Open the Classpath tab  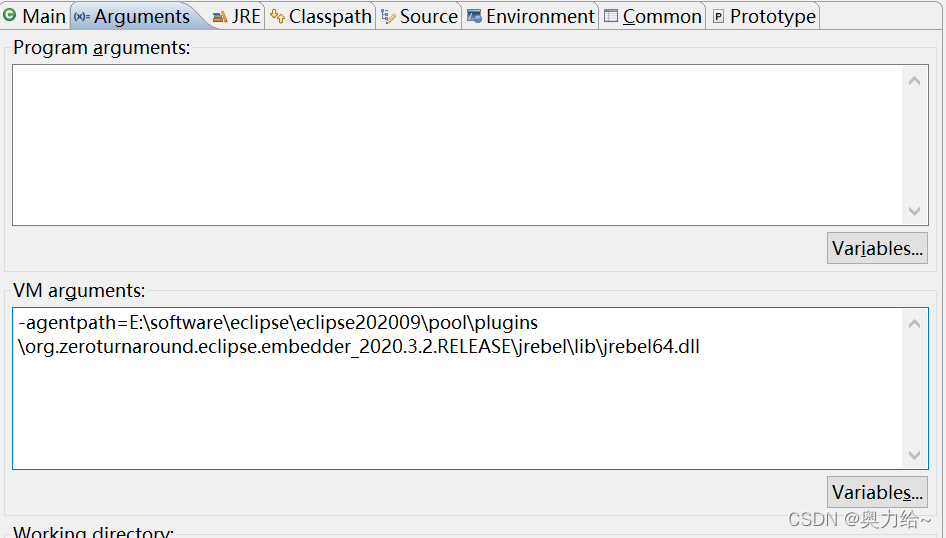[x=320, y=16]
